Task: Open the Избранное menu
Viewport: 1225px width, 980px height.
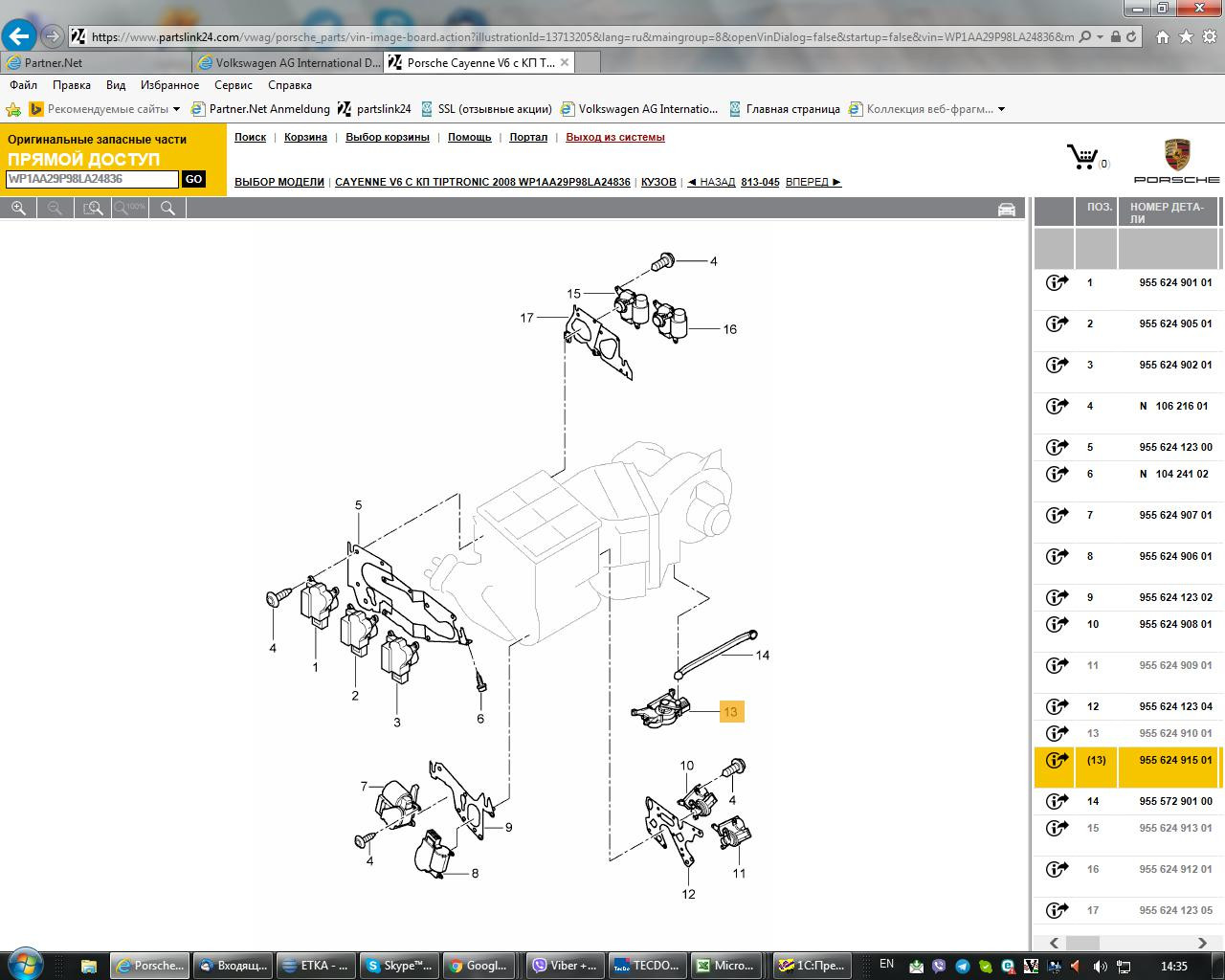Action: coord(169,85)
